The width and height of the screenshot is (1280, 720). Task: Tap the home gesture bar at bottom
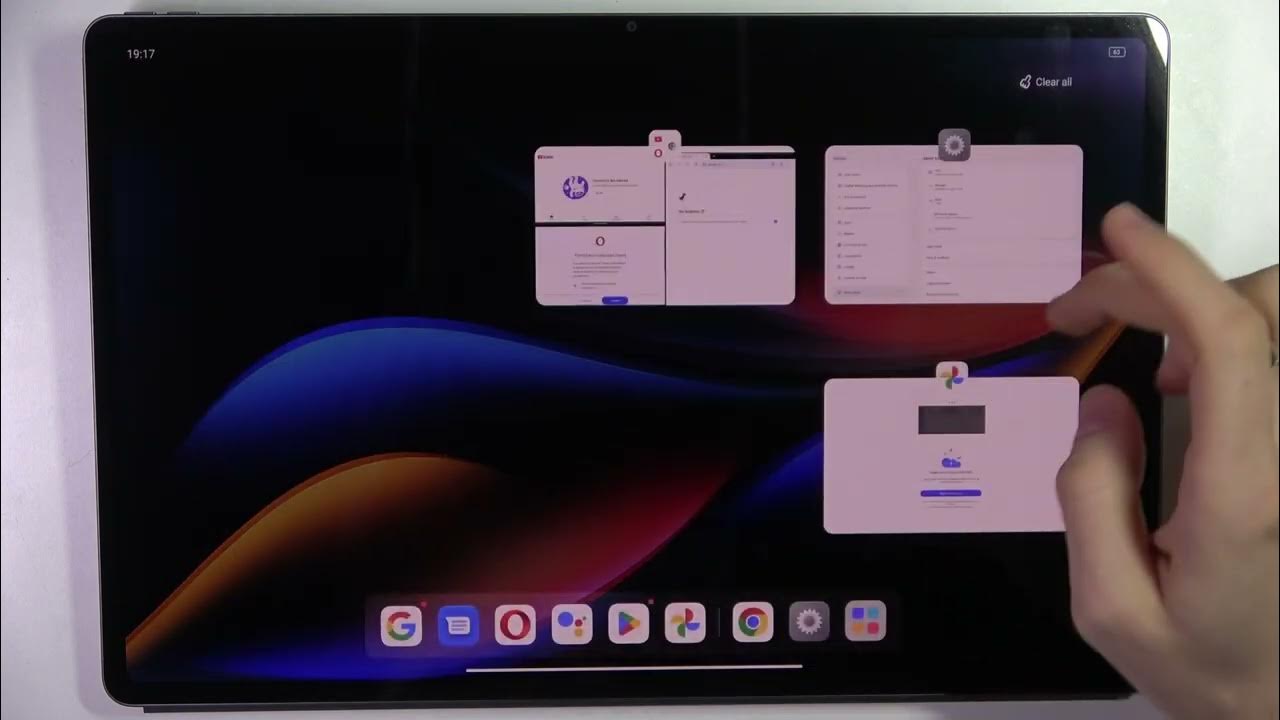point(634,667)
